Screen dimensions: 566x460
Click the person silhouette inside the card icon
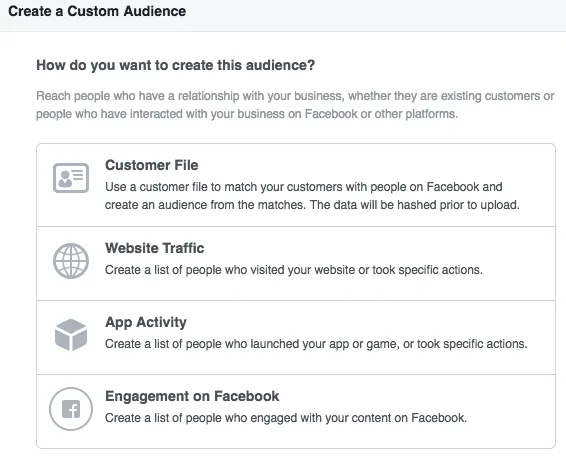click(x=65, y=179)
